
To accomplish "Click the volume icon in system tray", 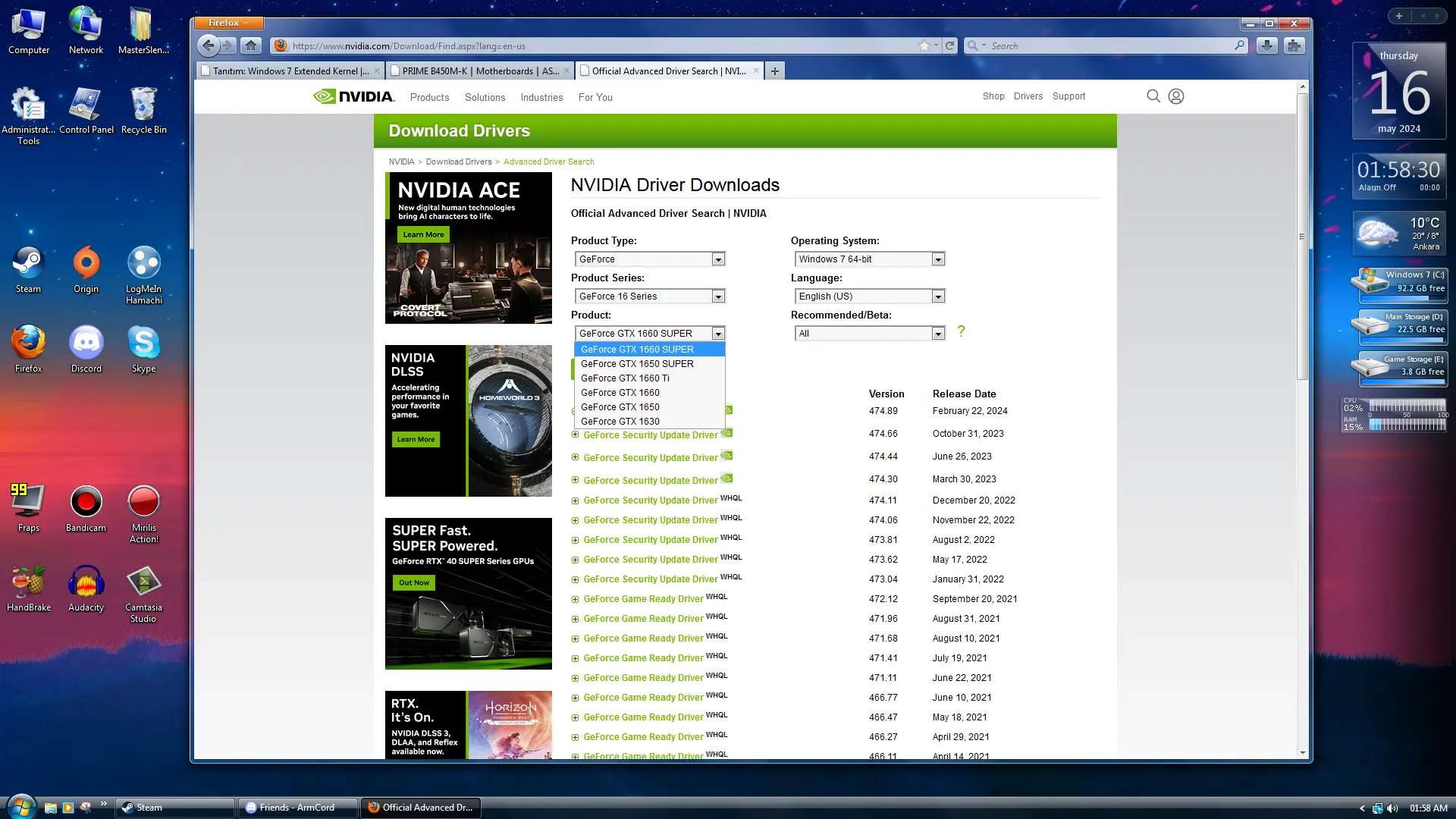I will (1392, 808).
